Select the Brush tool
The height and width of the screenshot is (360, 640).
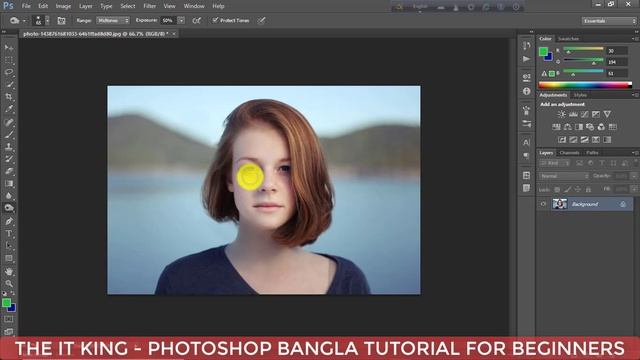[x=9, y=134]
